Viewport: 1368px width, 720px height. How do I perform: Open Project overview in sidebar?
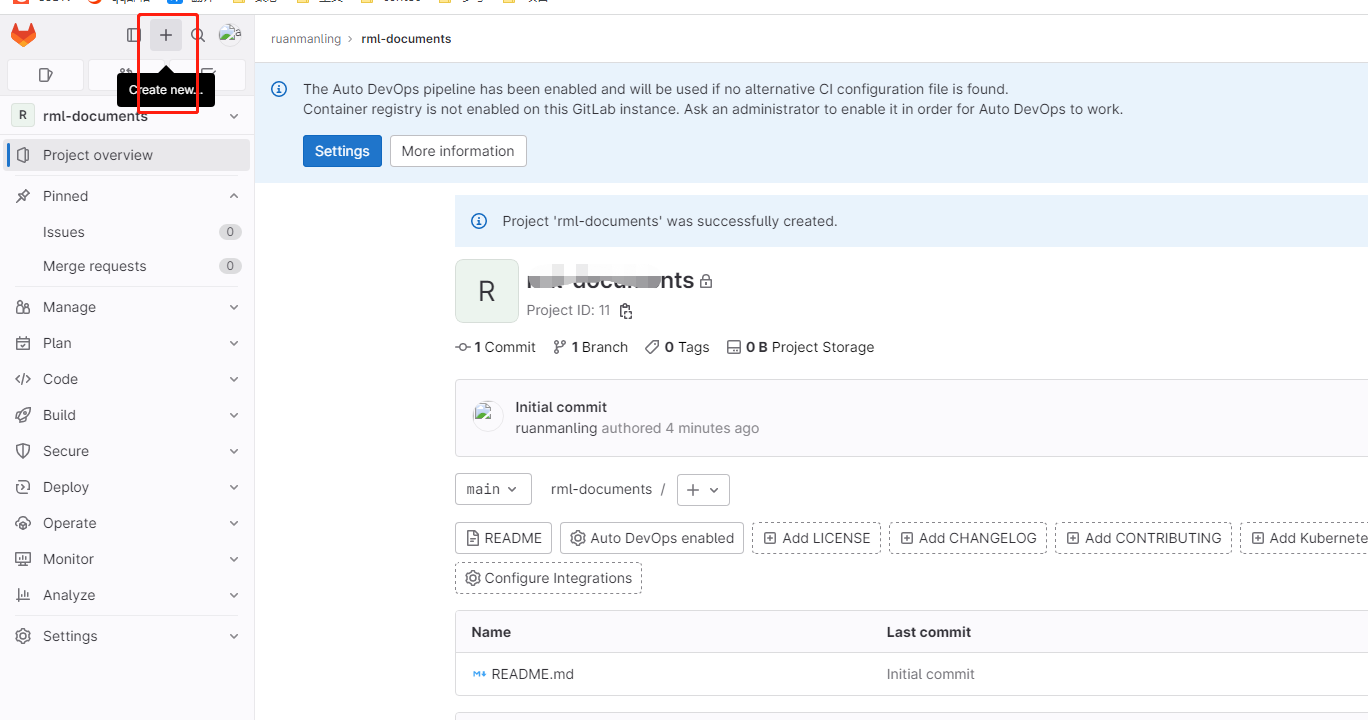click(127, 155)
